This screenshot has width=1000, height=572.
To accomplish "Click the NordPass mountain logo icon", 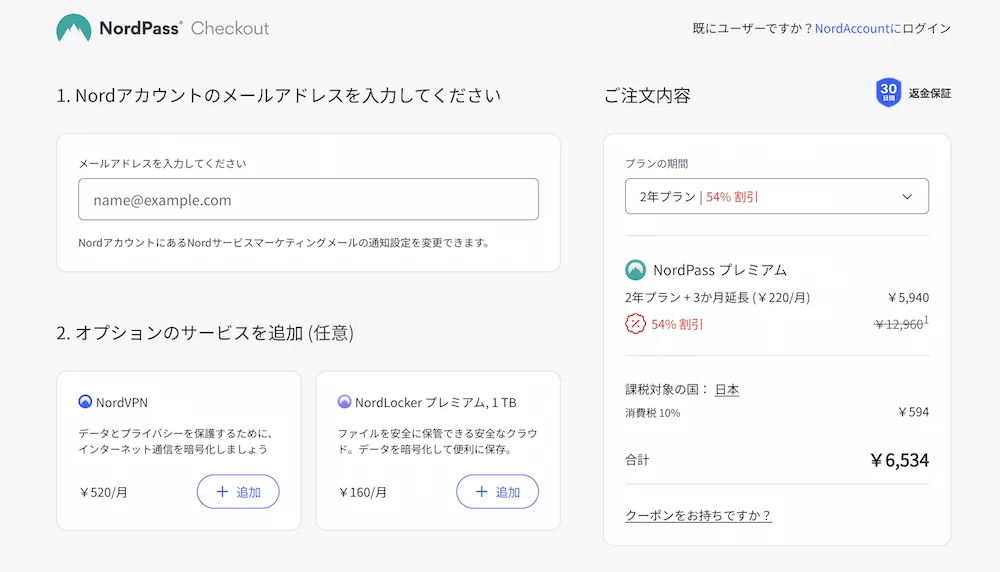I will click(x=73, y=28).
